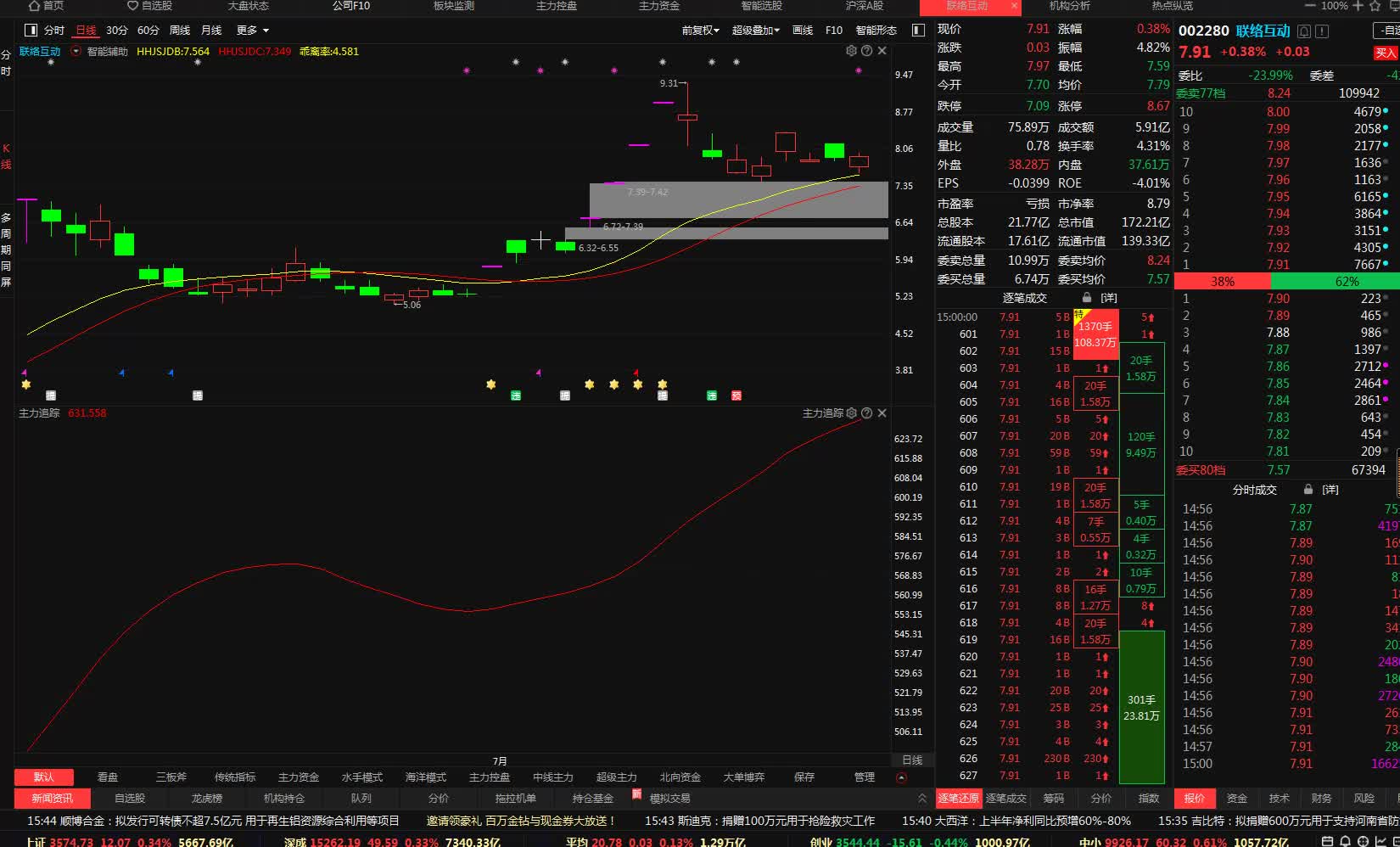Select the 主力资金 bottom layout tab

point(299,777)
